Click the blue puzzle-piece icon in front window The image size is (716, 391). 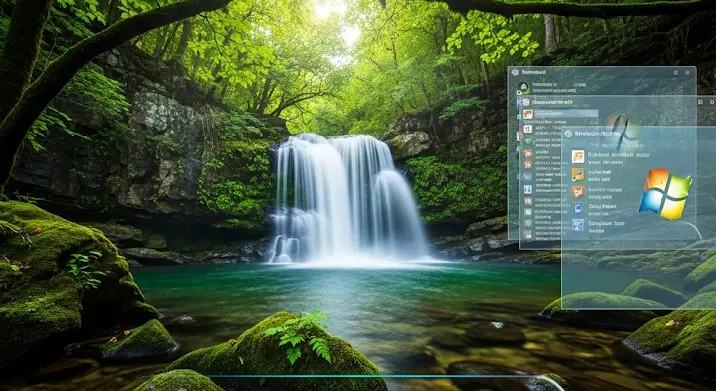point(578,225)
